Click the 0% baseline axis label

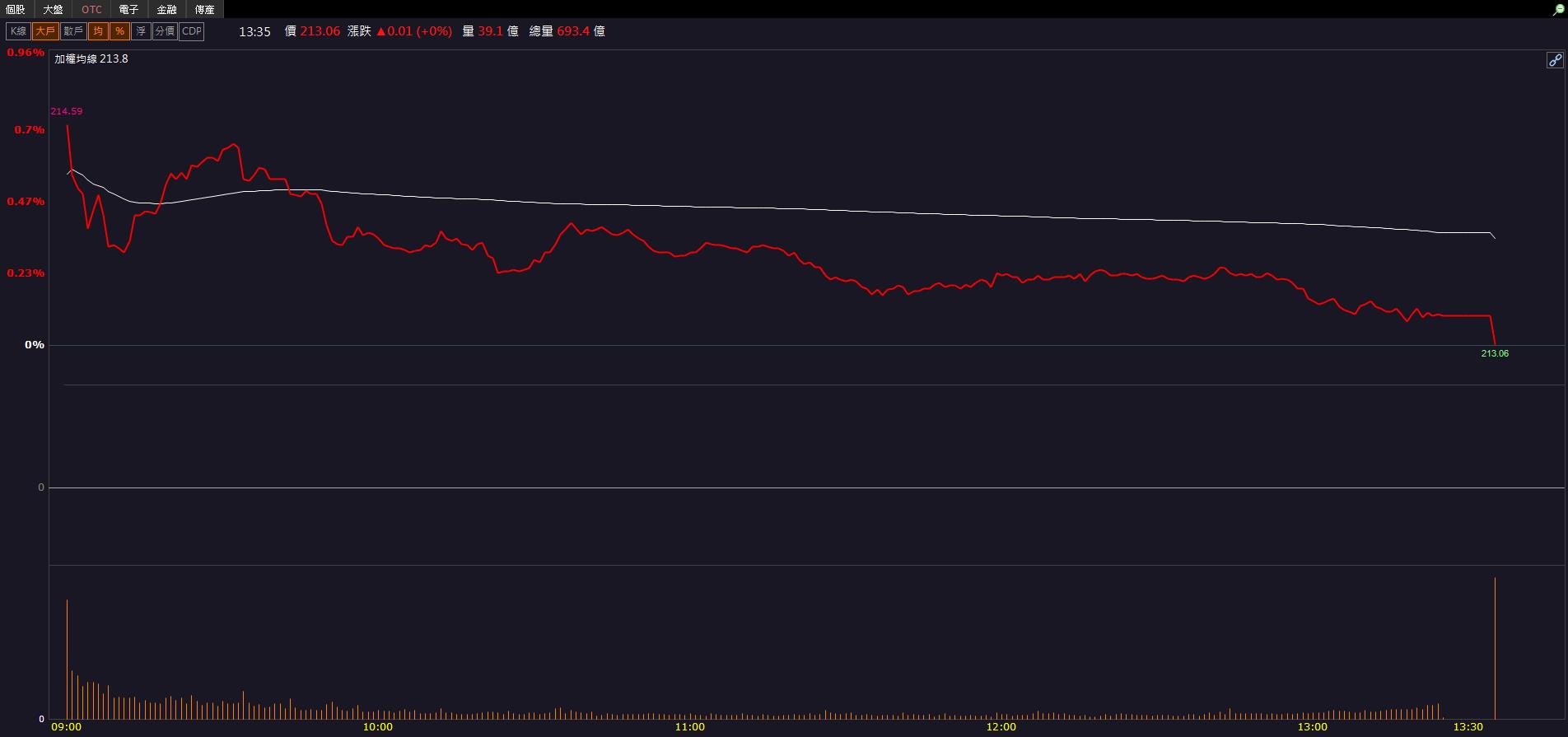[x=35, y=344]
